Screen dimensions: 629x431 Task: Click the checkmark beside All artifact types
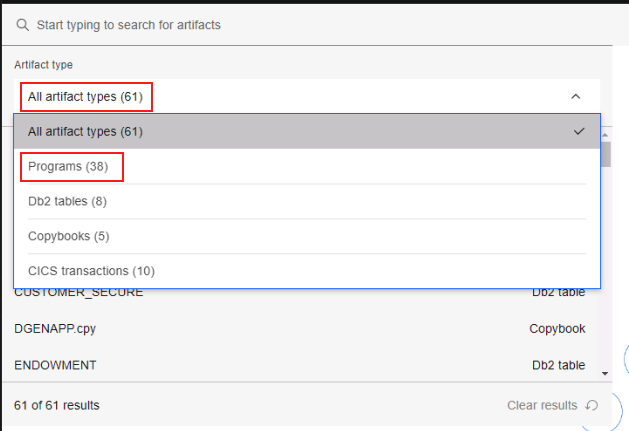[579, 131]
